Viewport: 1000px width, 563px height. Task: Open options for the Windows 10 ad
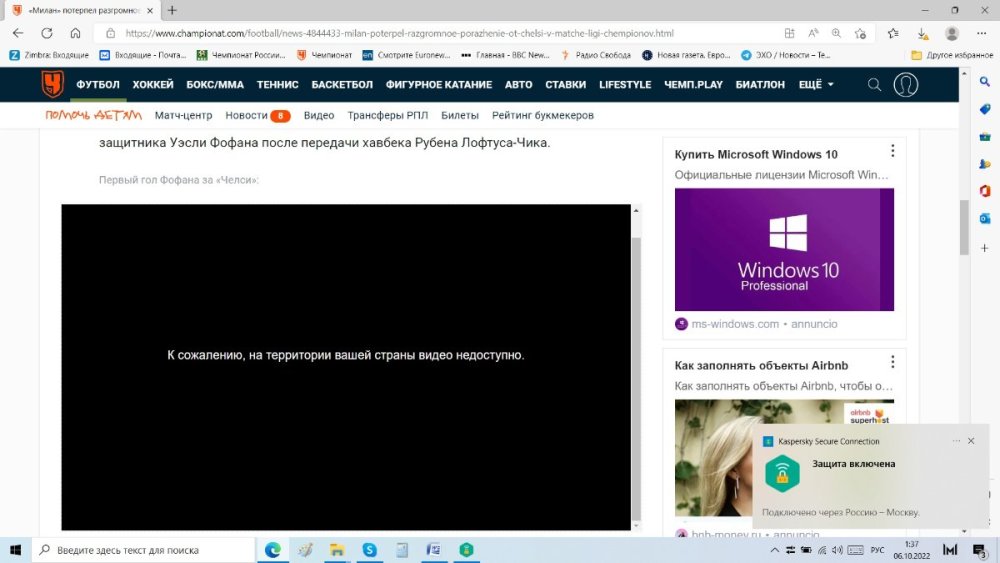pyautogui.click(x=892, y=150)
